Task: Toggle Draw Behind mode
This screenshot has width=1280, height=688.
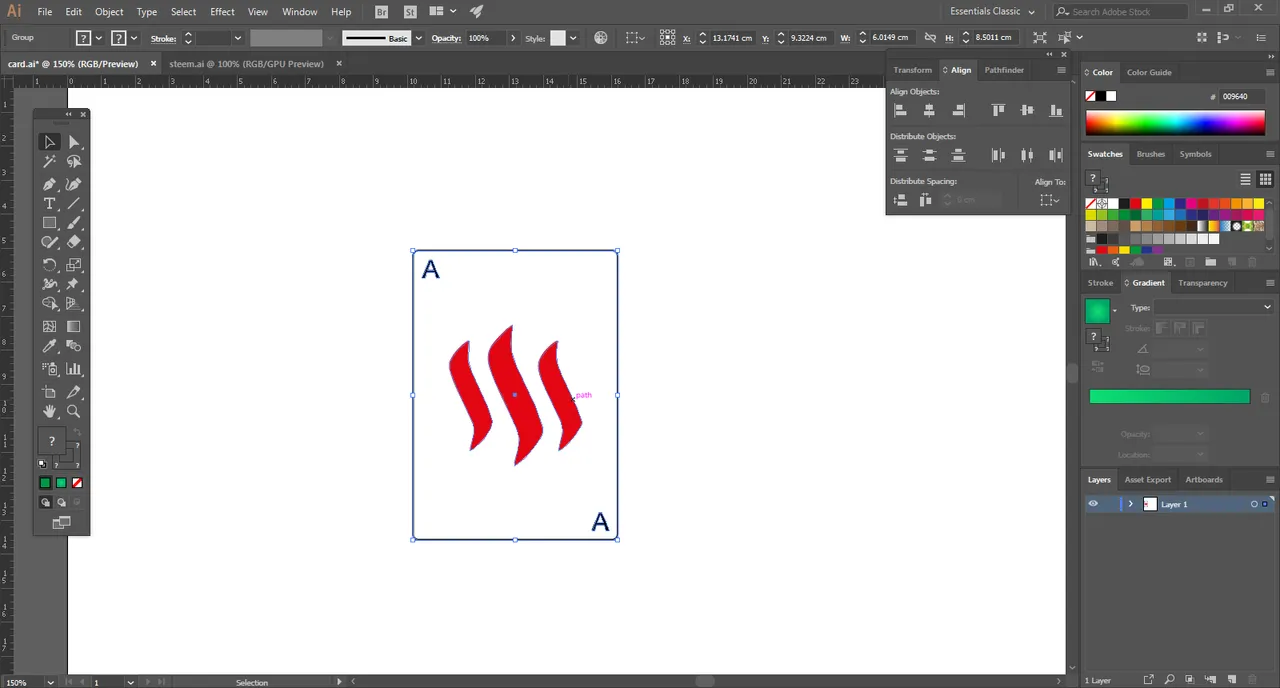Action: click(61, 503)
